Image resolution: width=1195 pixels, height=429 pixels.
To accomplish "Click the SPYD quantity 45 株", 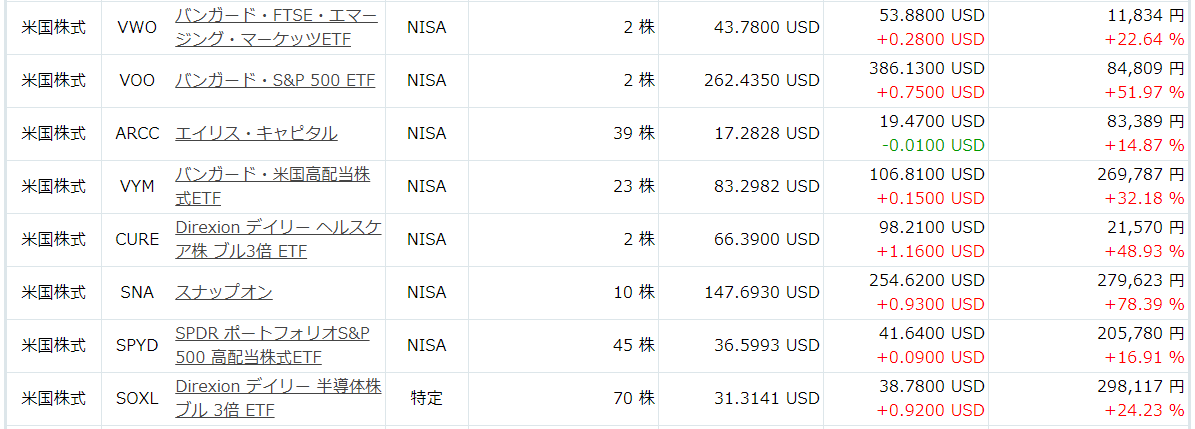I will [634, 345].
